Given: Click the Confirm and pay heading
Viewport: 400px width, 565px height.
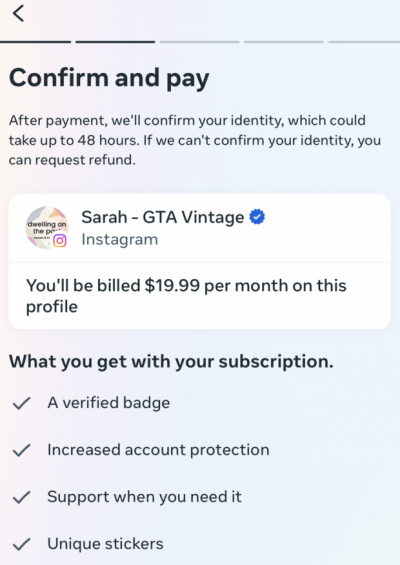Looking at the screenshot, I should [x=109, y=78].
